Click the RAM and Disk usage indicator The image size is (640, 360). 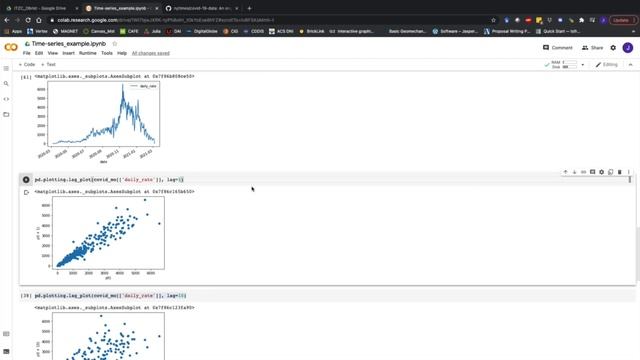(564, 64)
